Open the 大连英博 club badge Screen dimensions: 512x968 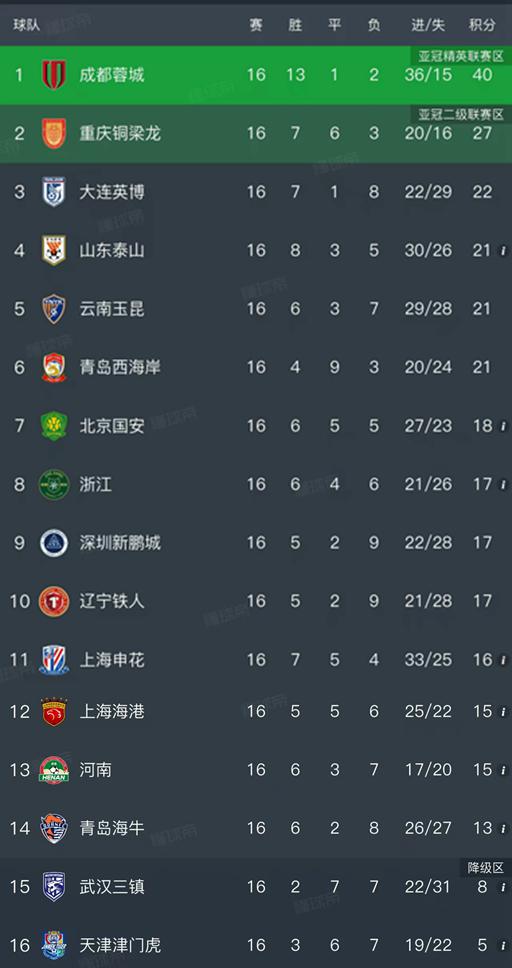[x=54, y=191]
